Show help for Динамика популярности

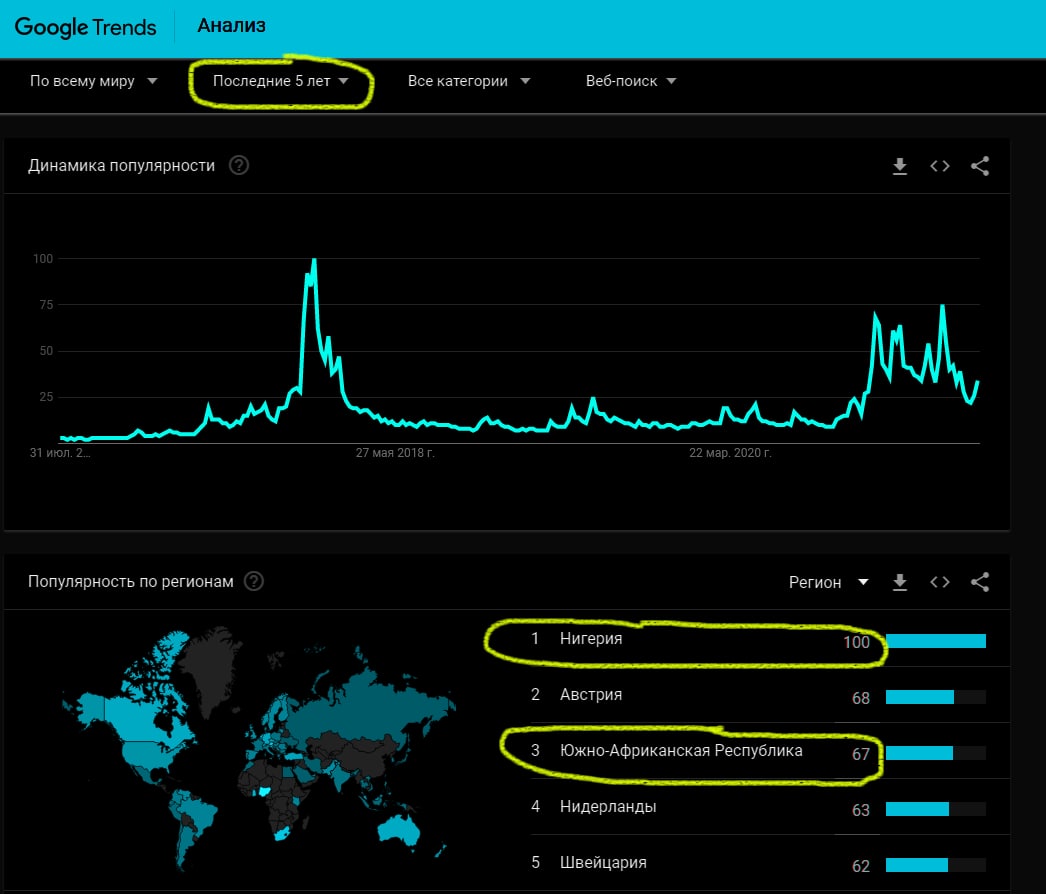click(x=239, y=165)
